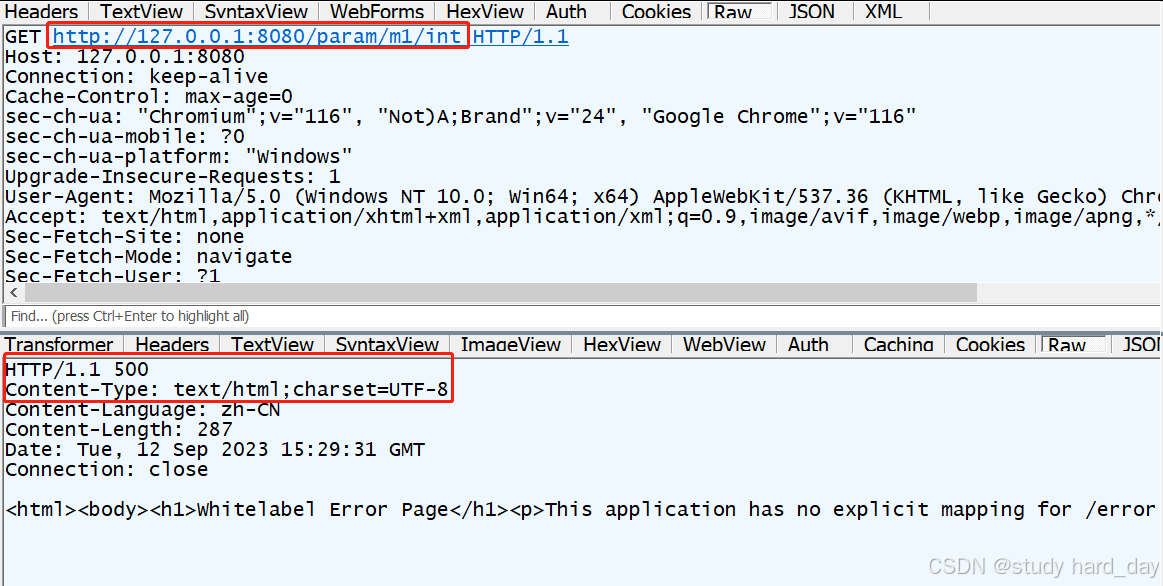The height and width of the screenshot is (586, 1163).
Task: Open the request Cookies tab
Action: 656,12
